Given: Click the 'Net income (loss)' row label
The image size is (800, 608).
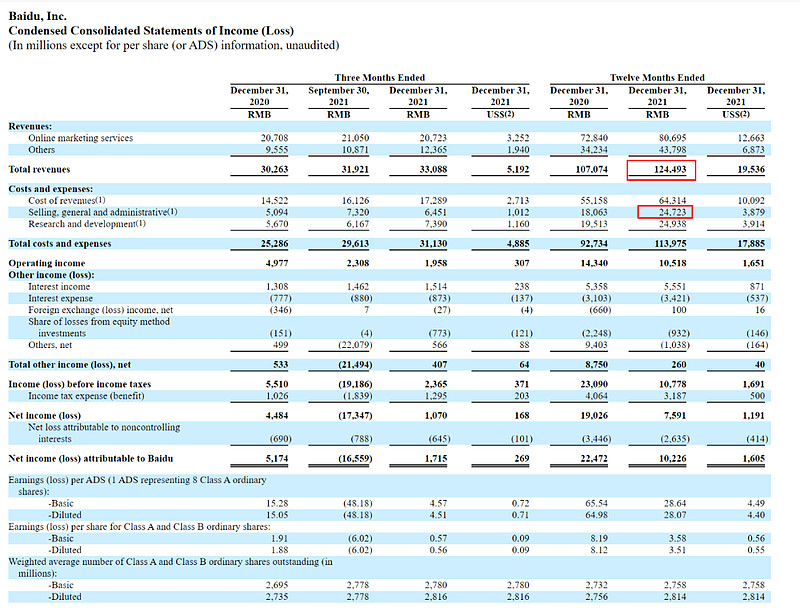Looking at the screenshot, I should point(44,416).
